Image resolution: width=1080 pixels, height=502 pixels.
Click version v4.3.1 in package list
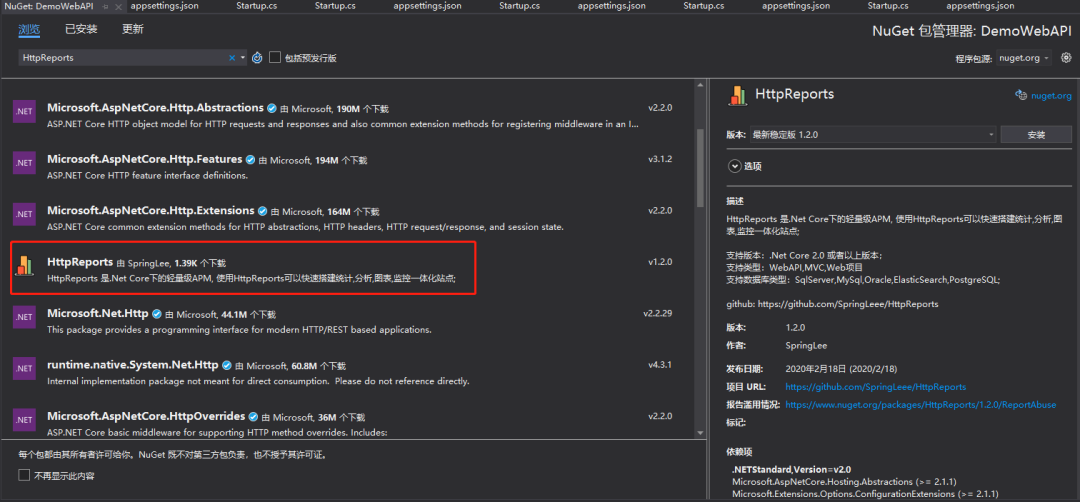click(x=660, y=365)
